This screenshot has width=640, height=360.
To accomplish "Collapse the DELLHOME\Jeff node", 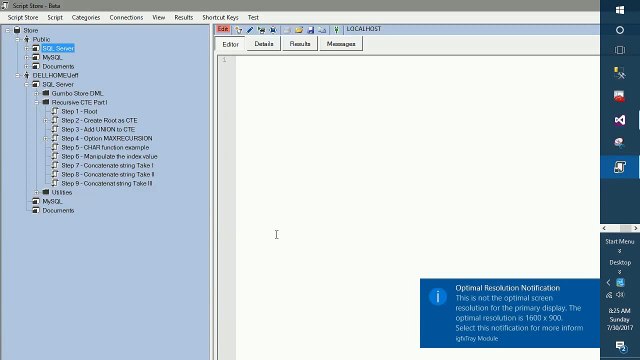I will [x=18, y=75].
